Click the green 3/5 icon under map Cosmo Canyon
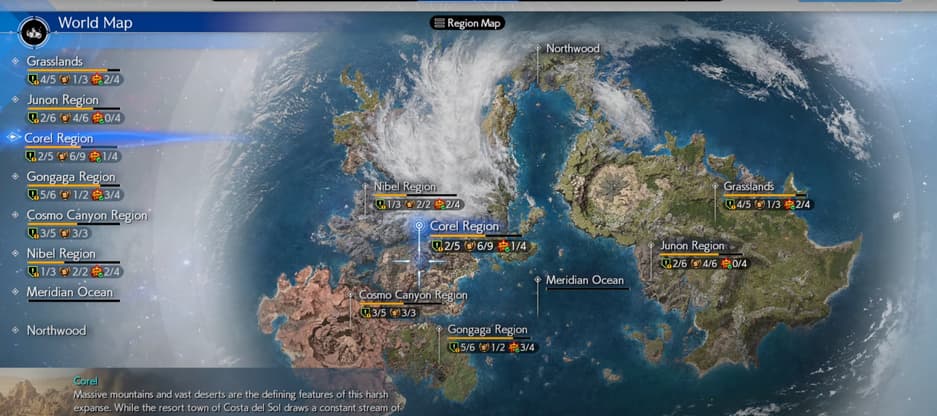 366,313
